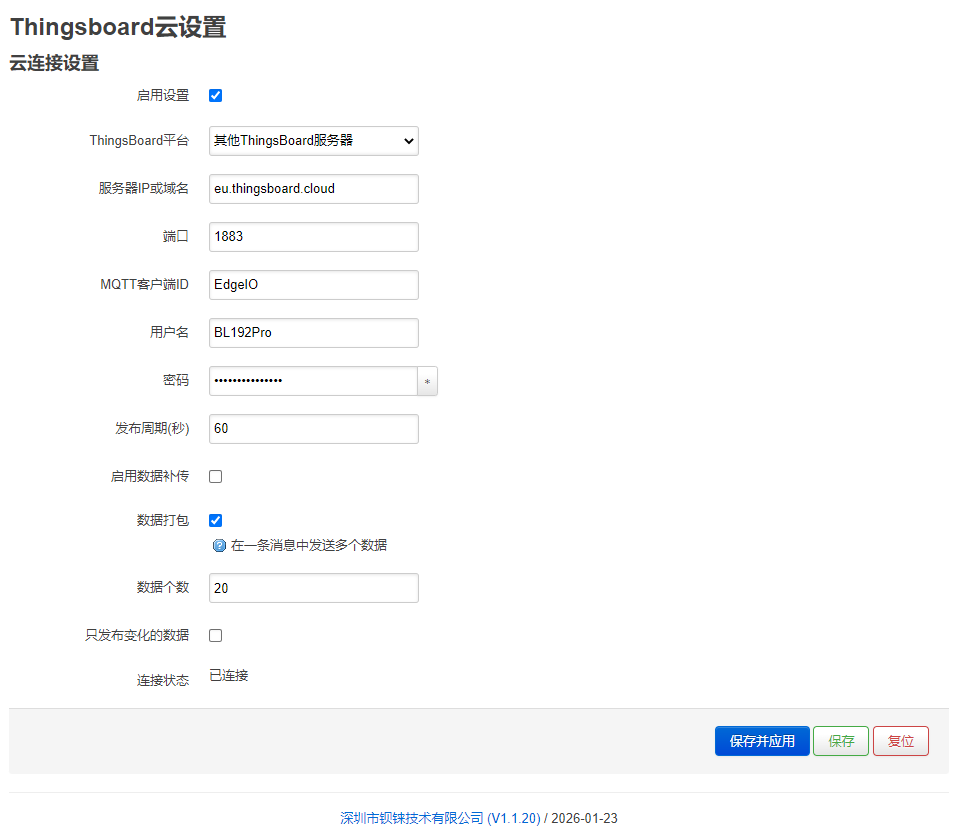Click the MQTT客户端ID label text

coord(145,285)
